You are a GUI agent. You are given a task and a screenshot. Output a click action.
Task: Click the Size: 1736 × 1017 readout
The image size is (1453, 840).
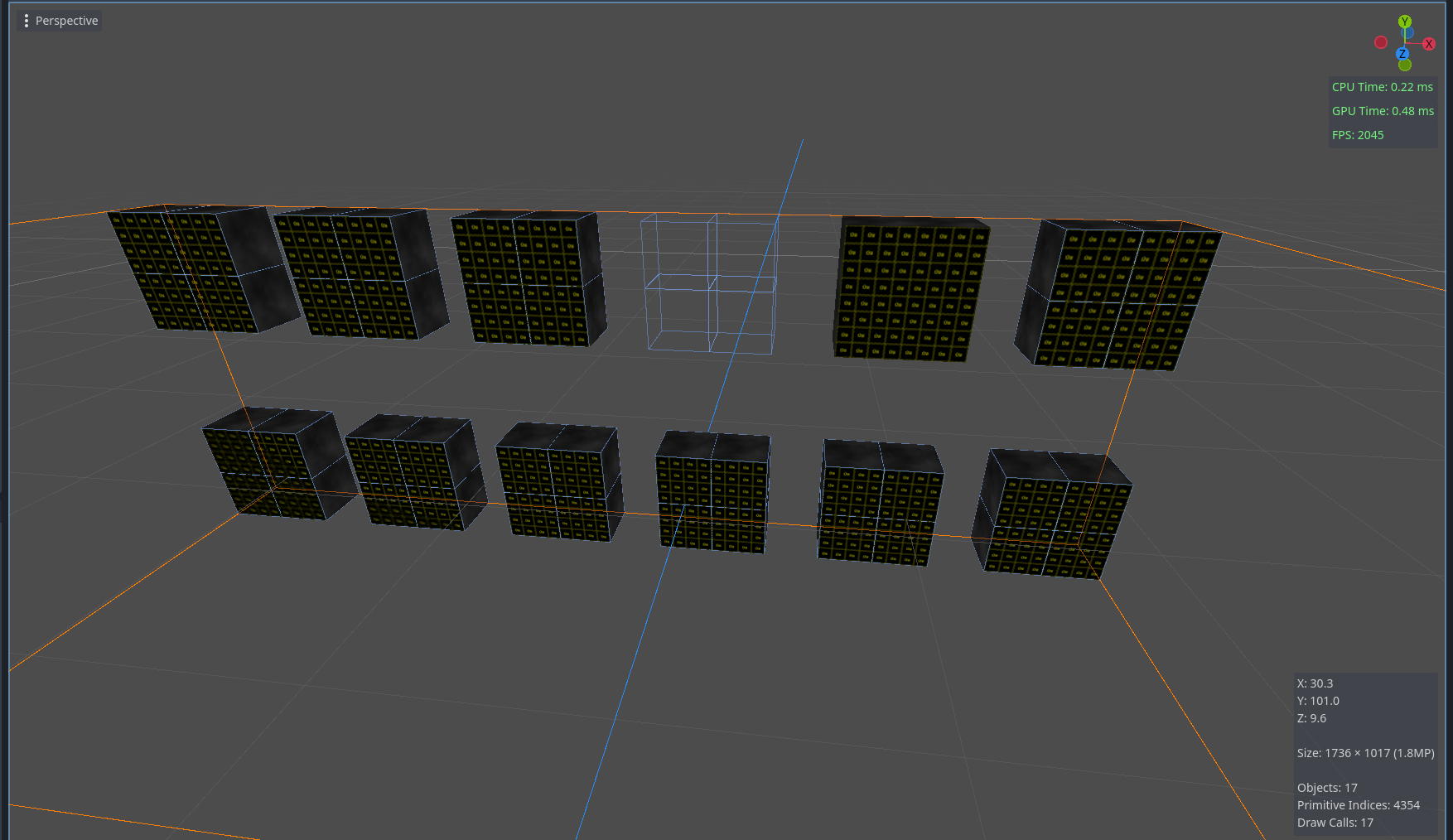point(1365,753)
